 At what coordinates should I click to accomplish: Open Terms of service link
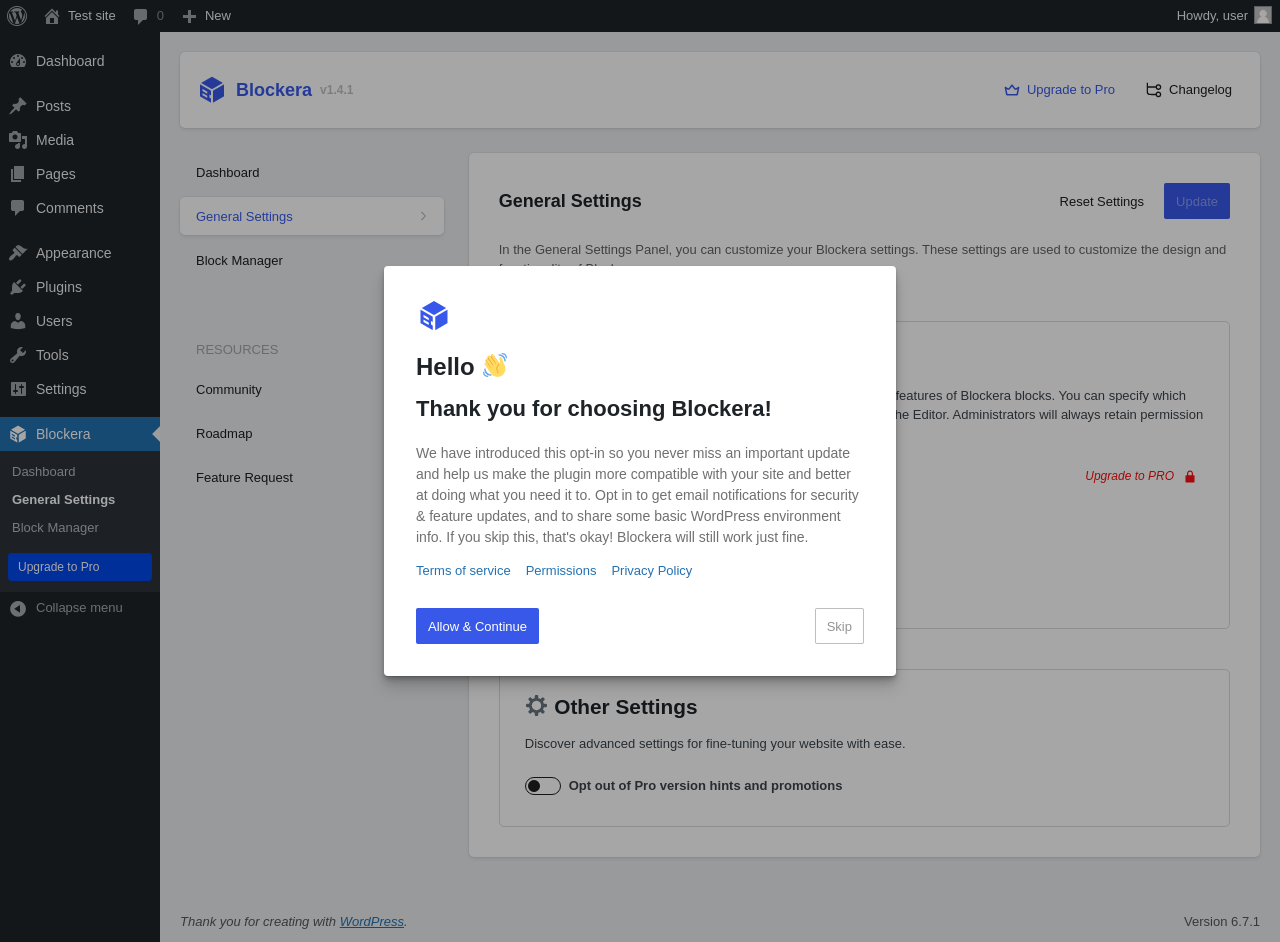tap(463, 571)
